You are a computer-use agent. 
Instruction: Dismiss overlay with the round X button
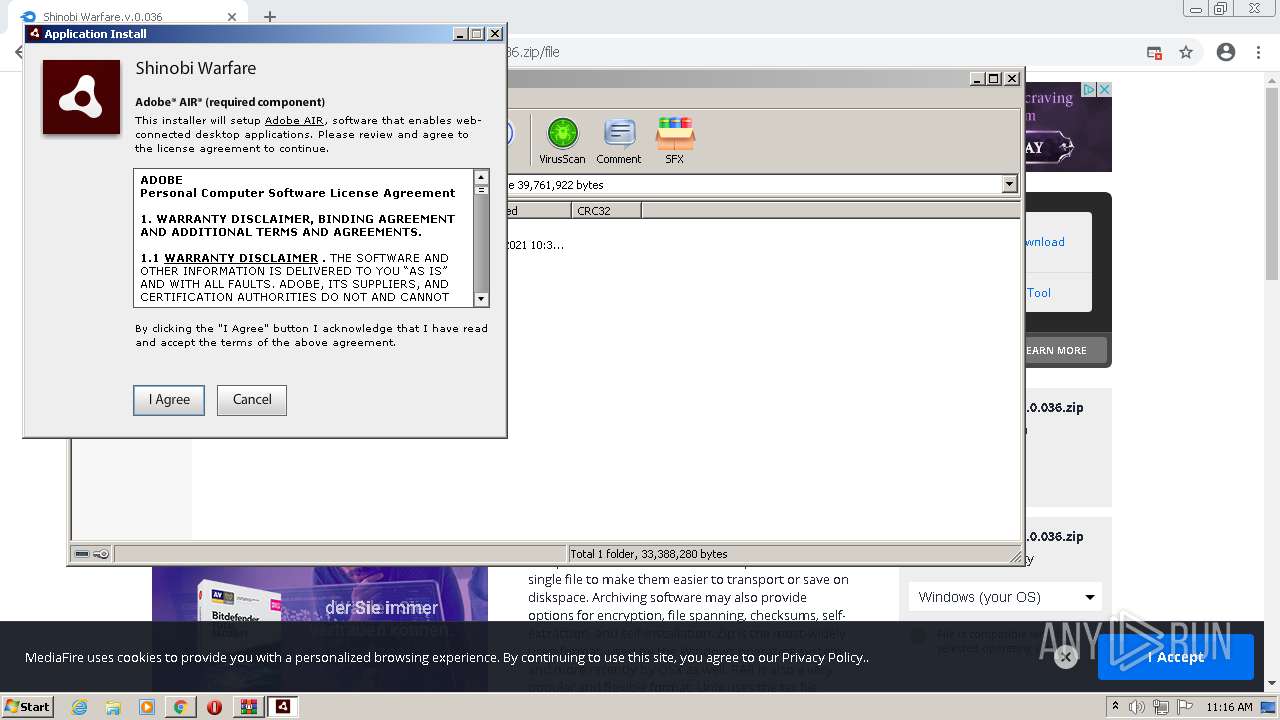click(x=1065, y=657)
